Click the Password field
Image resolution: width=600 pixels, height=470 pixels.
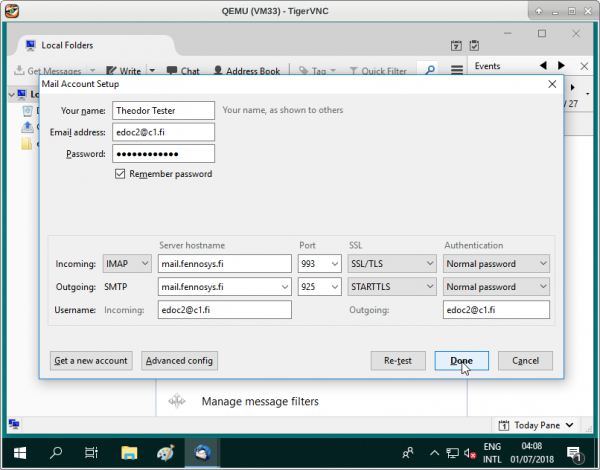click(163, 154)
